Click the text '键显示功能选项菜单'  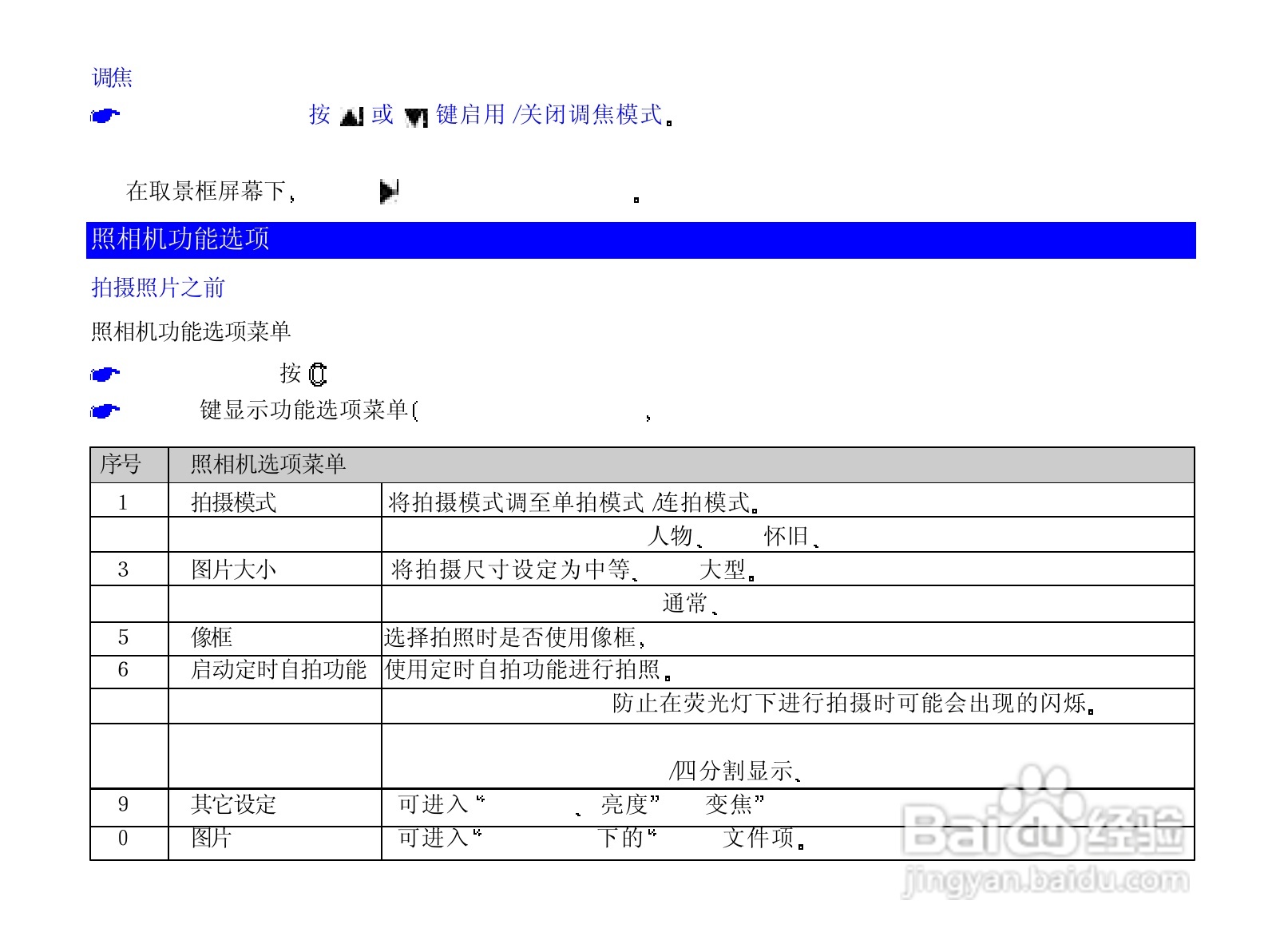(303, 410)
